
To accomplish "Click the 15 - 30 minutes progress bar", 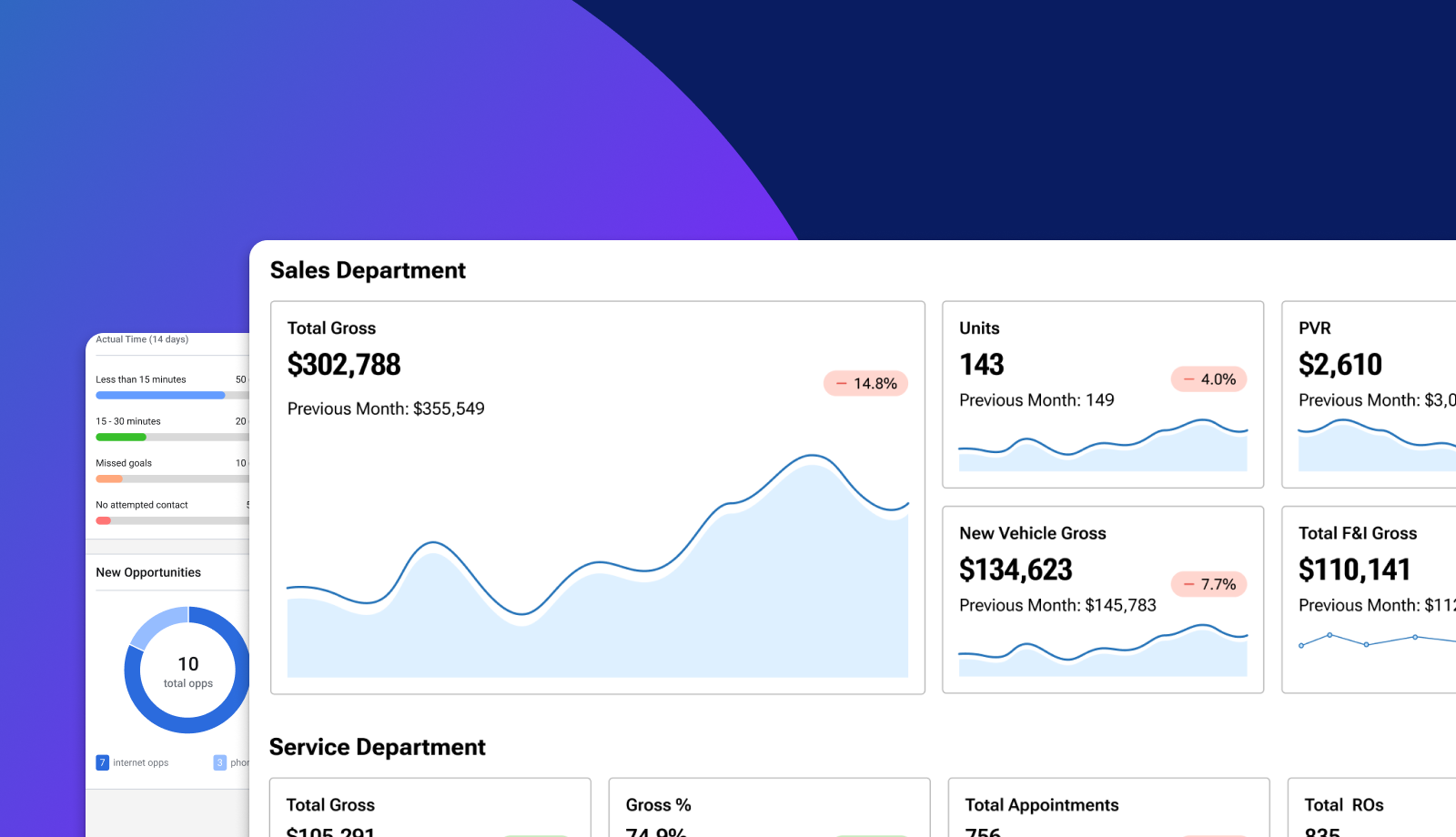I will coord(172,438).
